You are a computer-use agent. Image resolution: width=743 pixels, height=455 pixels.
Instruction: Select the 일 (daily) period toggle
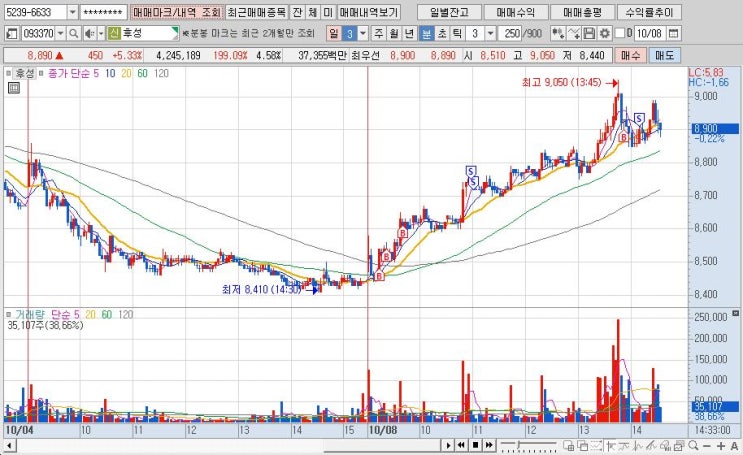coord(334,34)
